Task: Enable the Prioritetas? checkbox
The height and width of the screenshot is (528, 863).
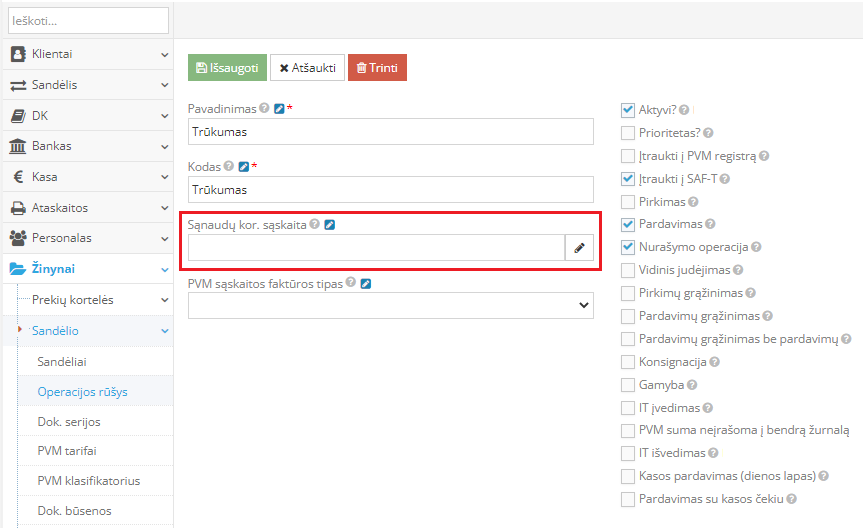Action: [628, 133]
